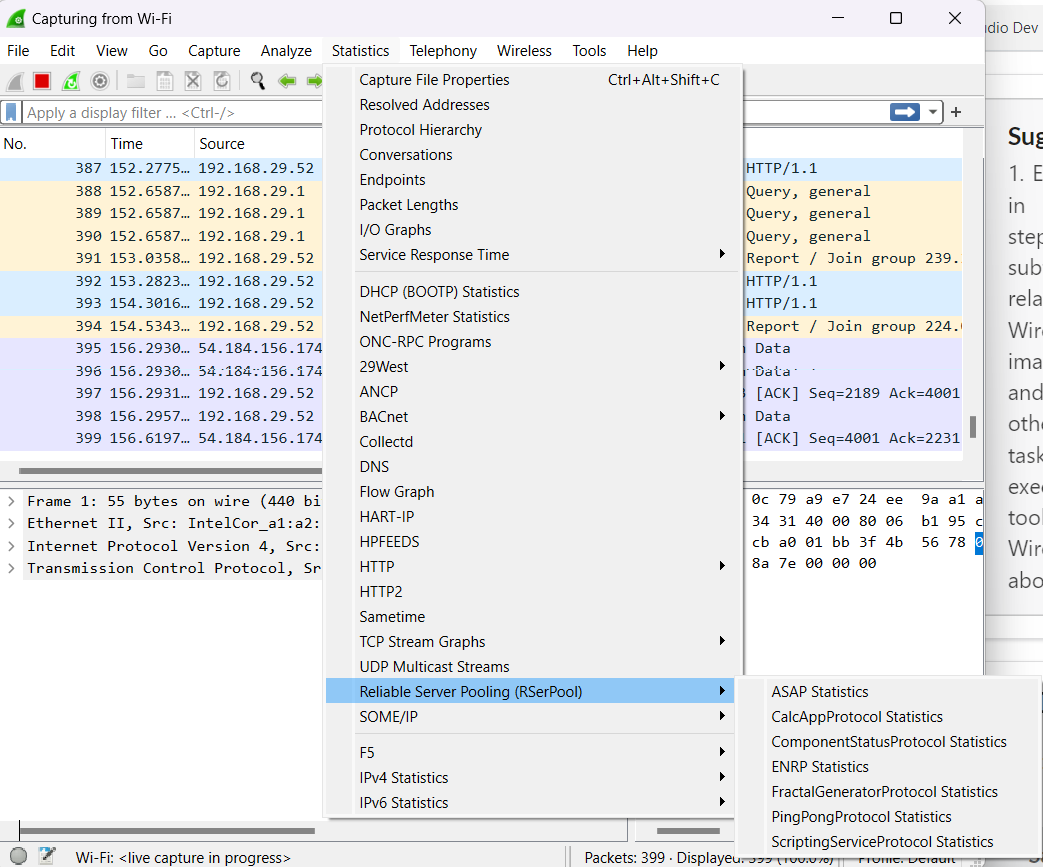Restart the current capture via green fin icon

71,81
